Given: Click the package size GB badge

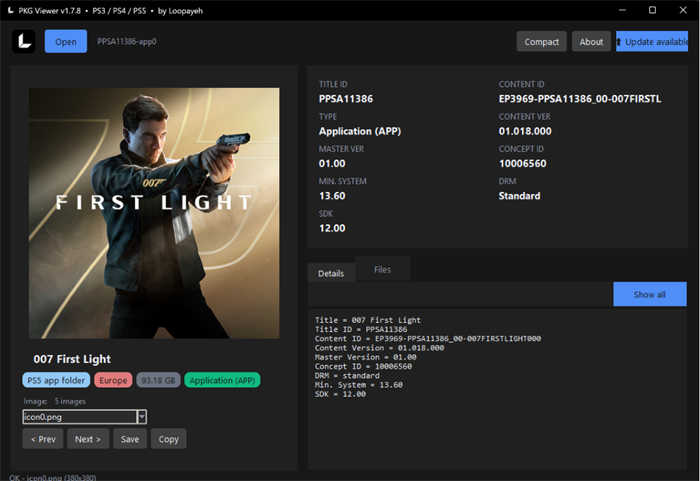Looking at the screenshot, I should pos(158,380).
